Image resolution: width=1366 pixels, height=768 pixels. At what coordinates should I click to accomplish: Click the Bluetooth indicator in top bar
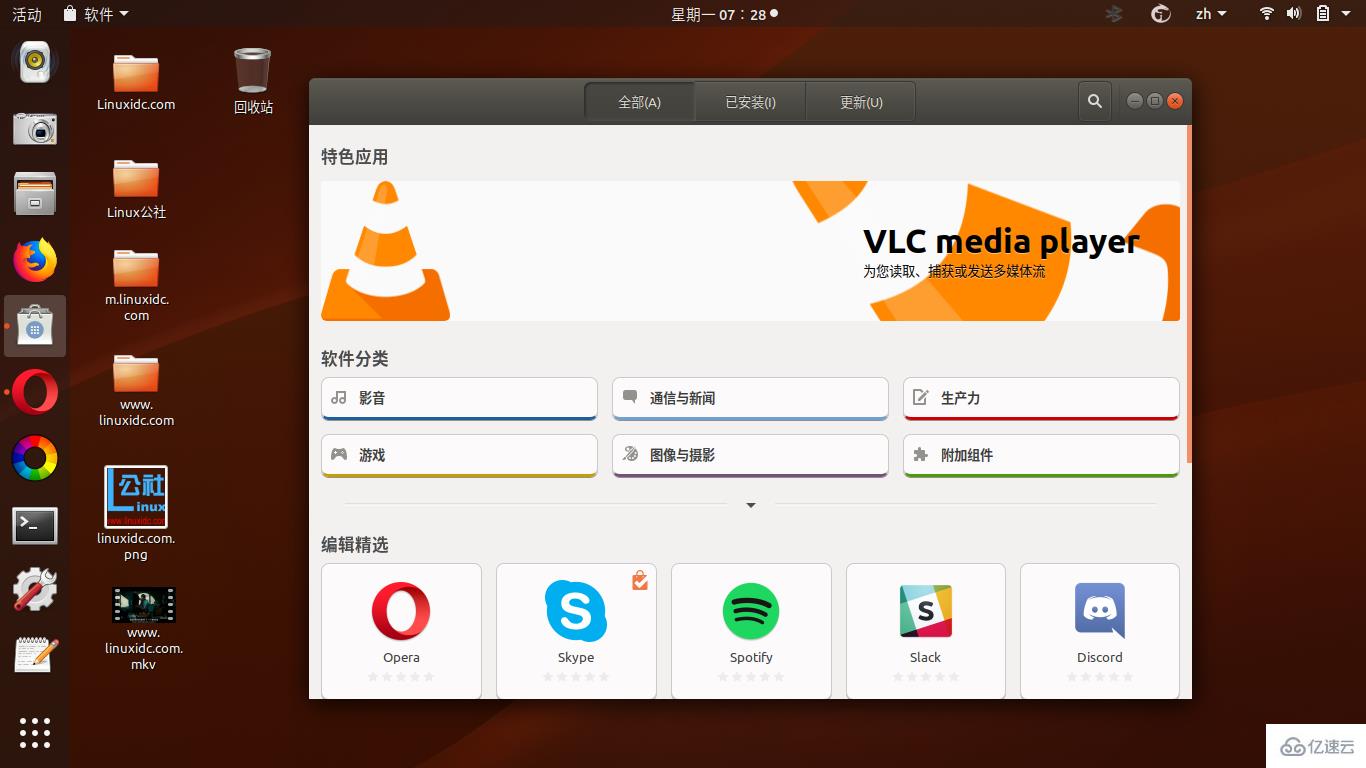[x=1114, y=13]
